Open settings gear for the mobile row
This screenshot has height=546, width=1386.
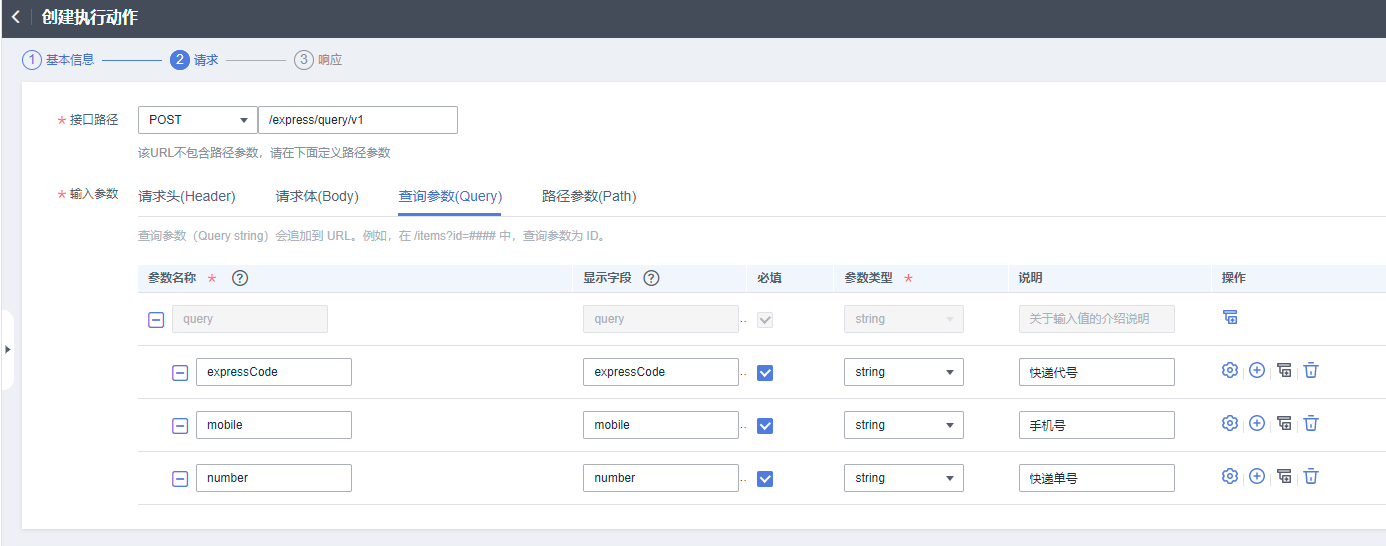coord(1230,423)
